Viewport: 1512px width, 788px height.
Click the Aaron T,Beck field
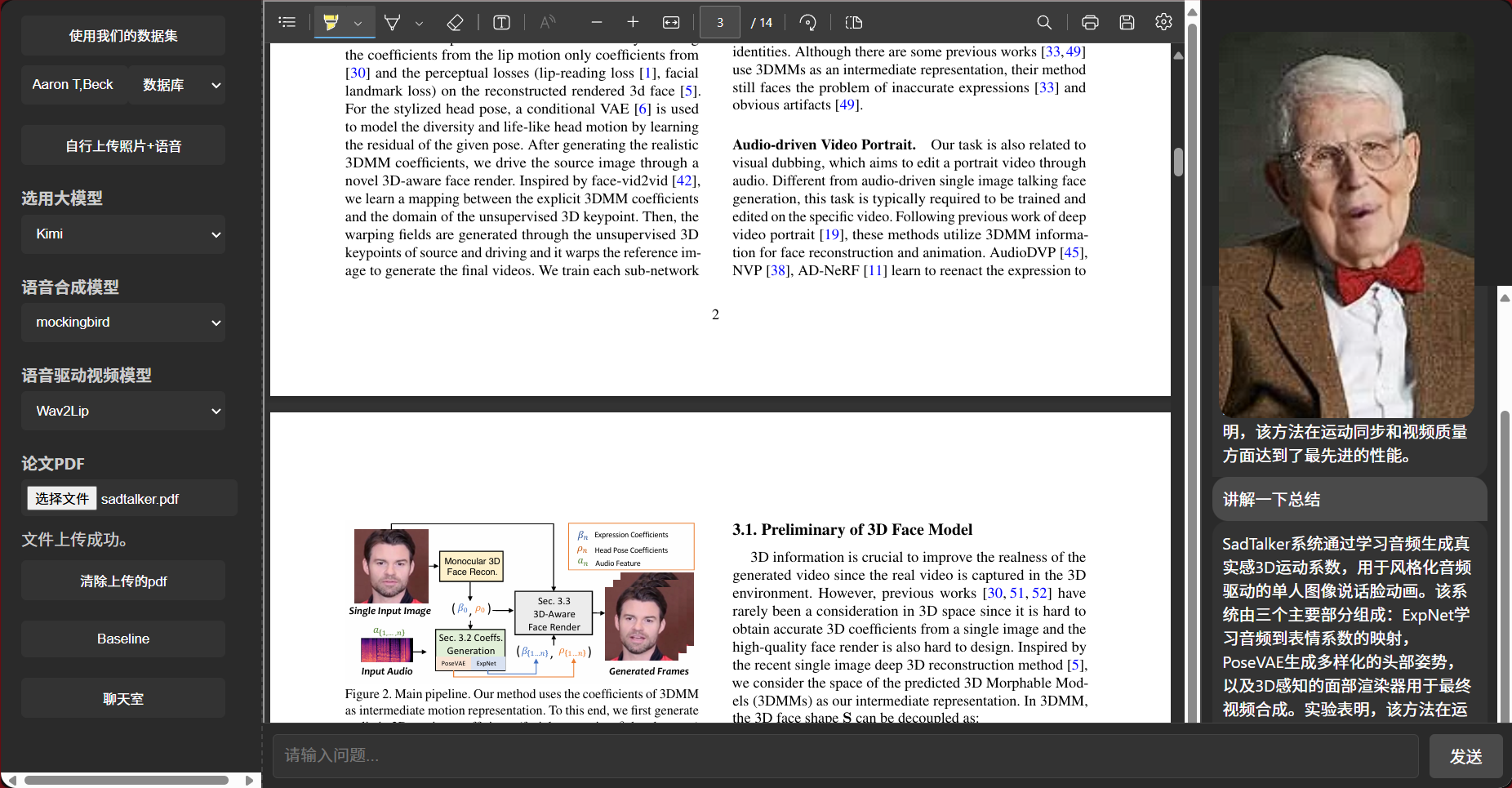[x=73, y=85]
